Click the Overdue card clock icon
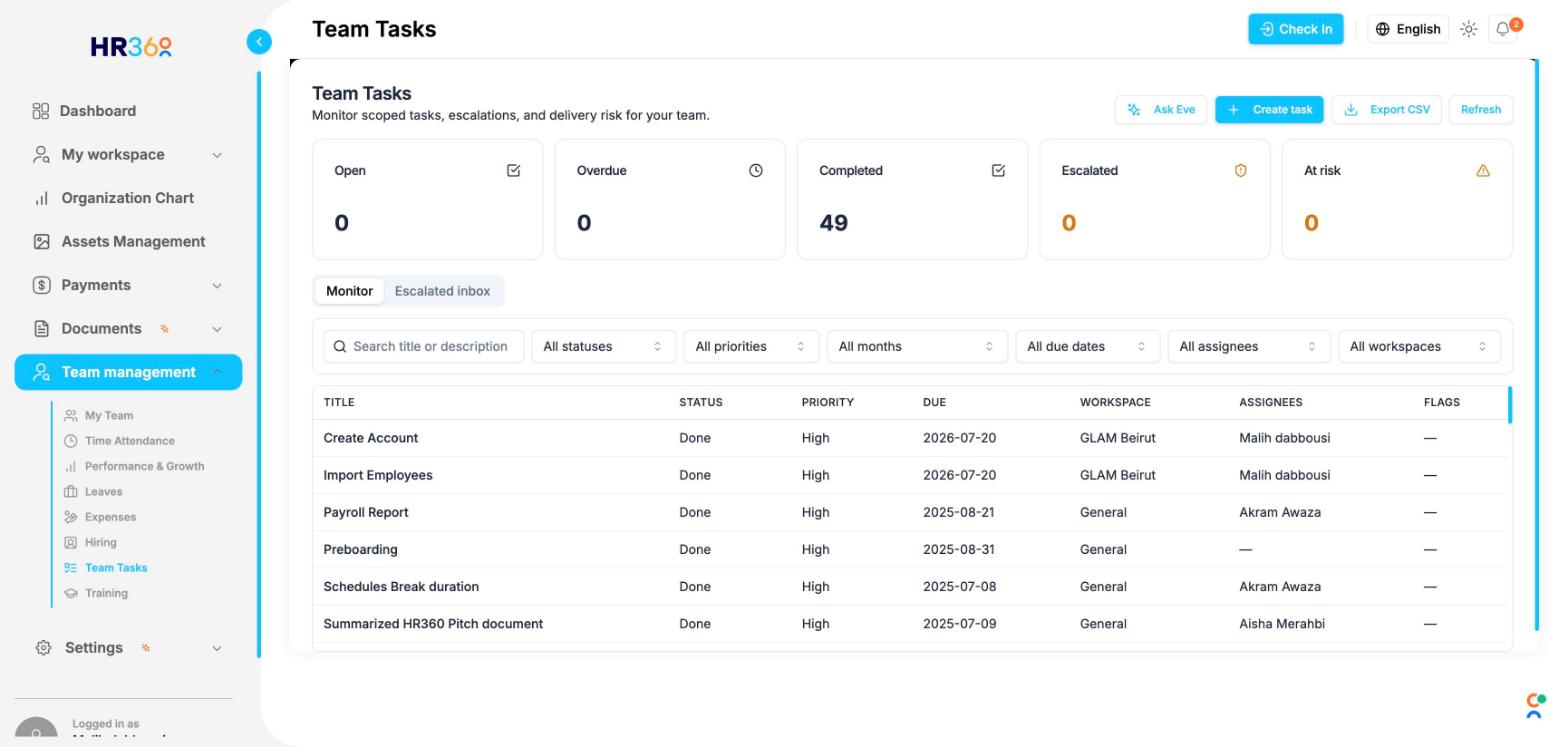The width and height of the screenshot is (1568, 747). tap(756, 171)
